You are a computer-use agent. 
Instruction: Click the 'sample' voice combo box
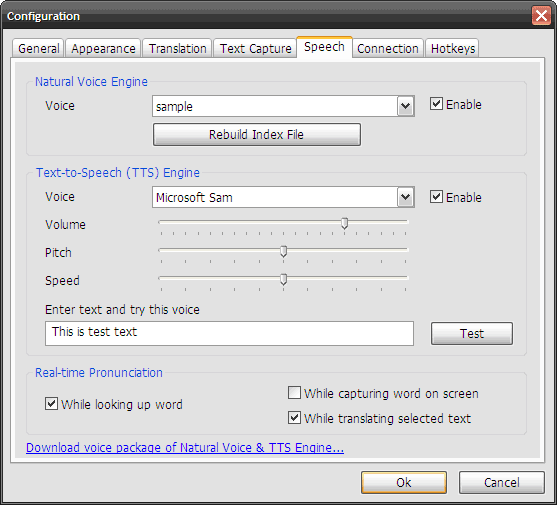283,106
